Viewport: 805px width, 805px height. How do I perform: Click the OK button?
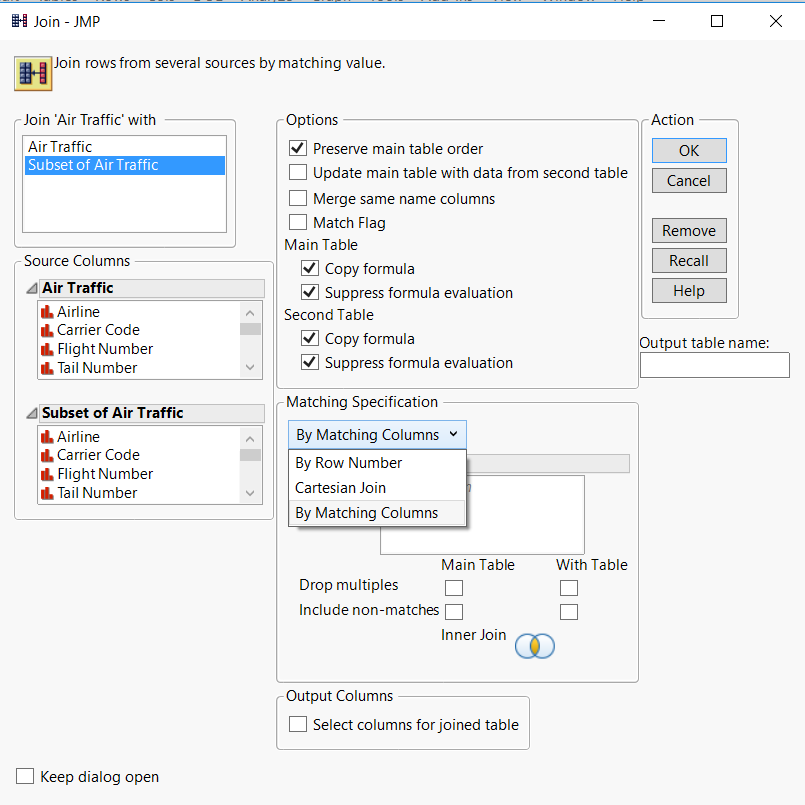point(689,150)
